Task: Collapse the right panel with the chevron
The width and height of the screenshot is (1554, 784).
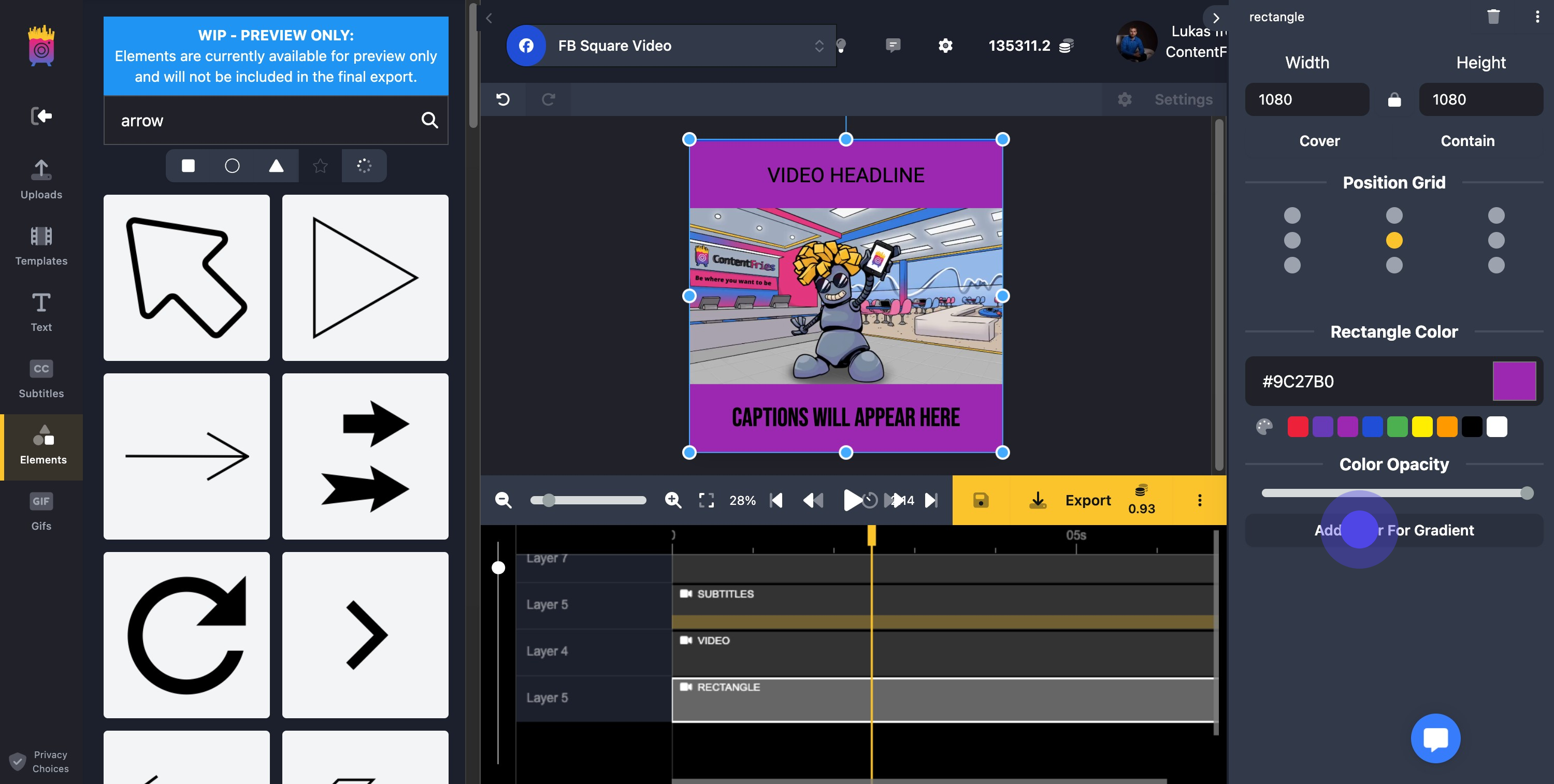Action: 1216,18
